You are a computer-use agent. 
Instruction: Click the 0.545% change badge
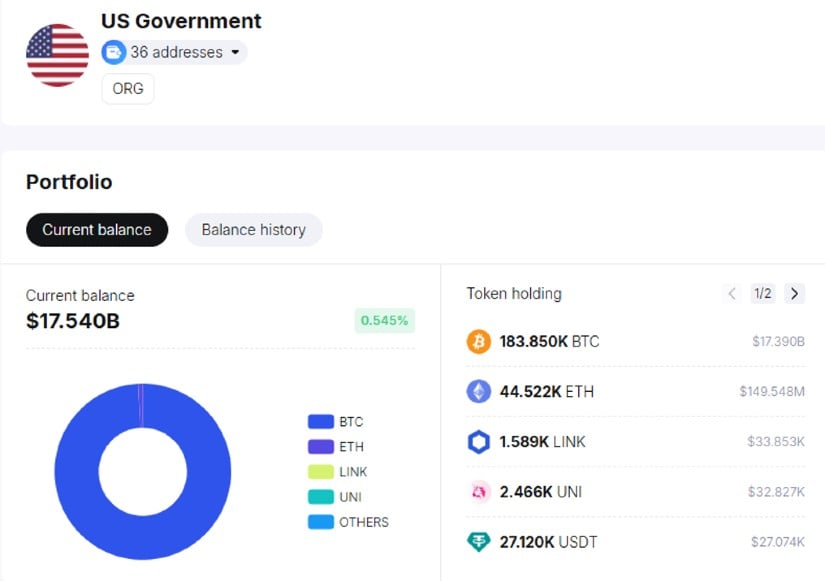tap(384, 321)
